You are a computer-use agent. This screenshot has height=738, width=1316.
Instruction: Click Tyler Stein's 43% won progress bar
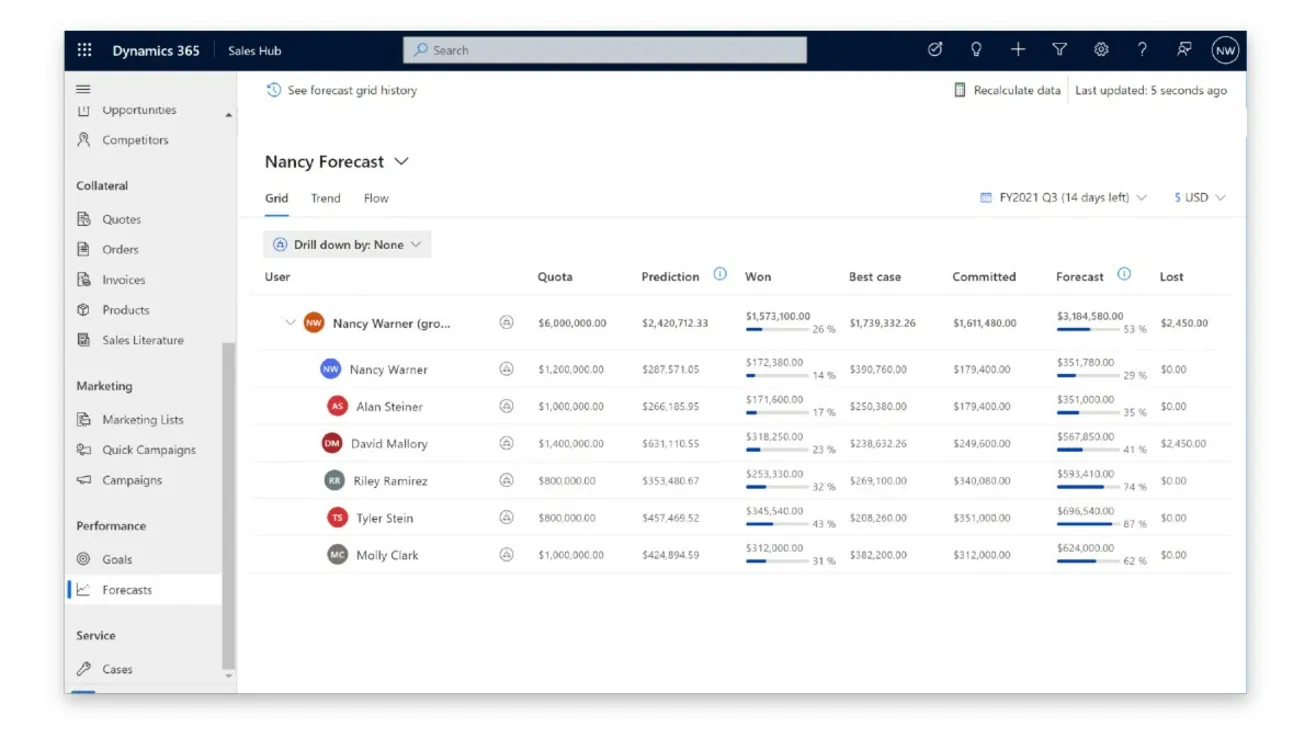776,523
